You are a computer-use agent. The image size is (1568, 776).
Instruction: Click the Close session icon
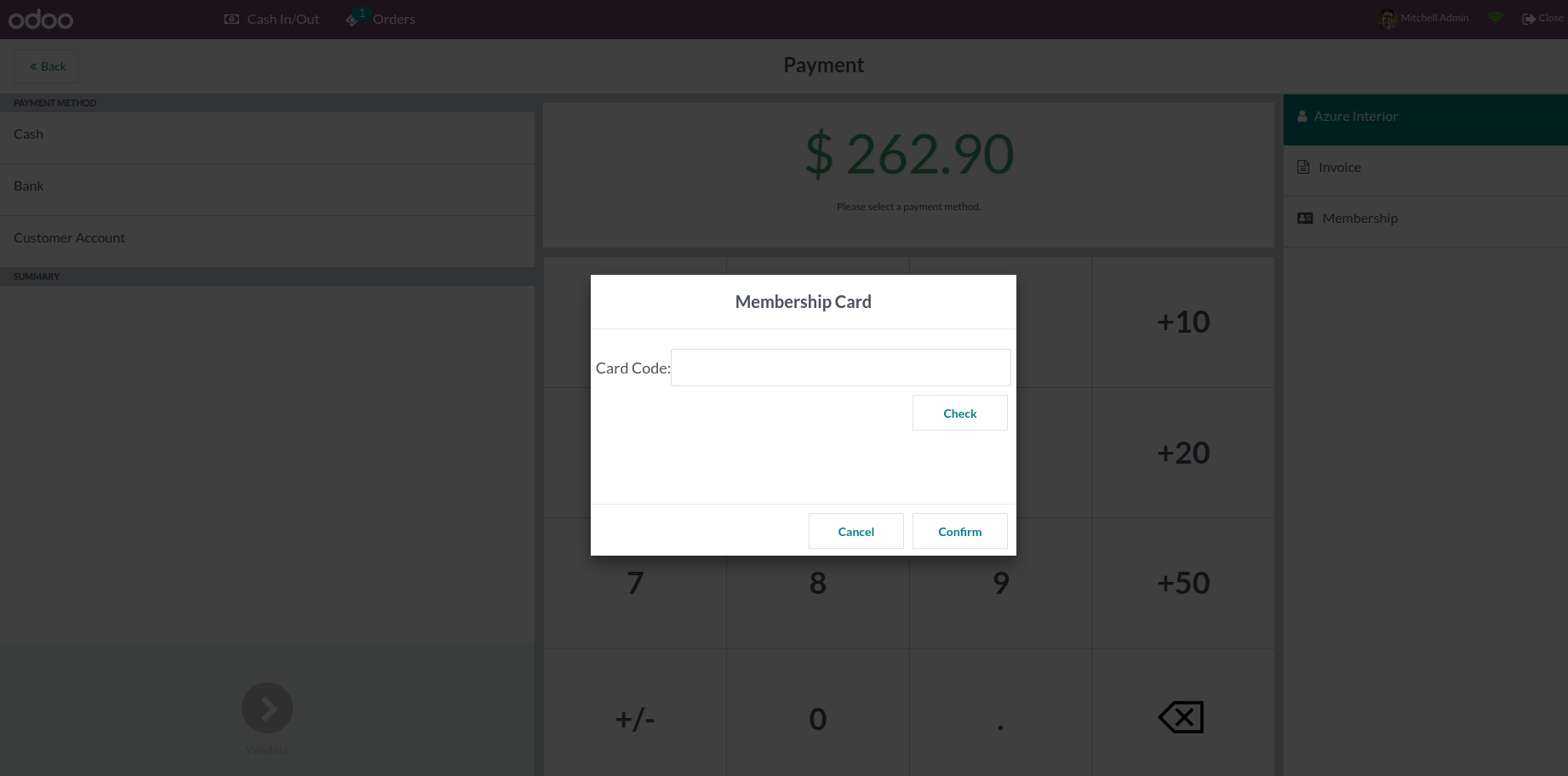click(x=1529, y=18)
